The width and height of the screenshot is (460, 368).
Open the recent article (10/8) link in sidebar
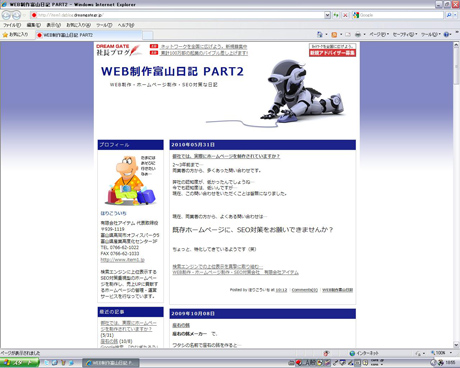point(109,341)
